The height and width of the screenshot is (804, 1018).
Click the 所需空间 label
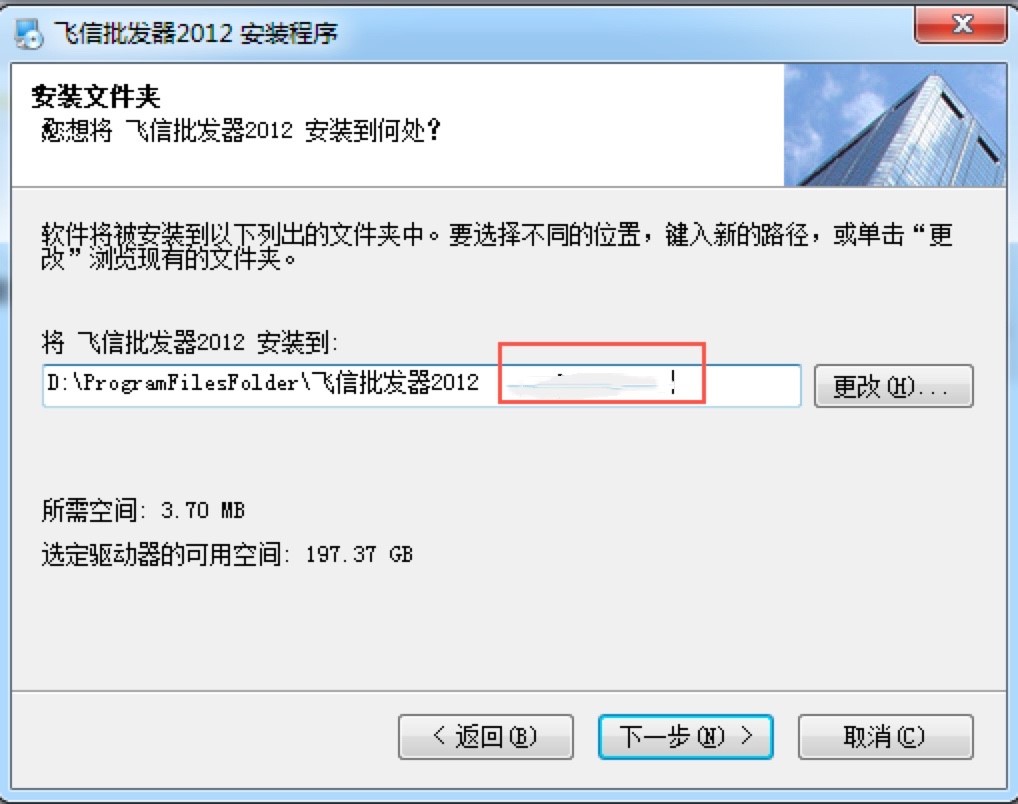[89, 510]
